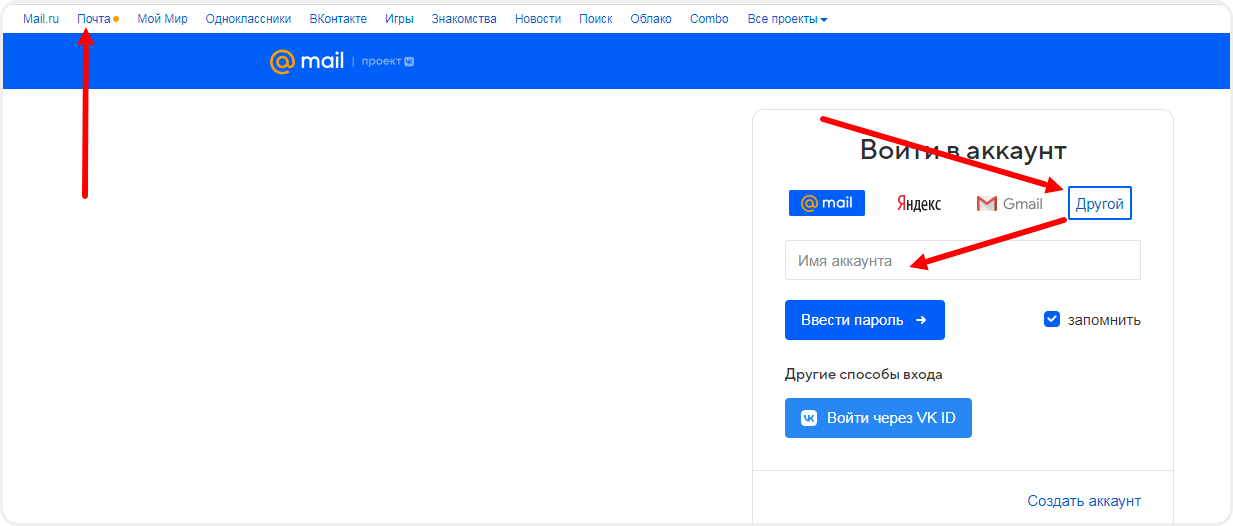The height and width of the screenshot is (526, 1233).
Task: Follow the Создать аккаунт link
Action: pos(1083,501)
